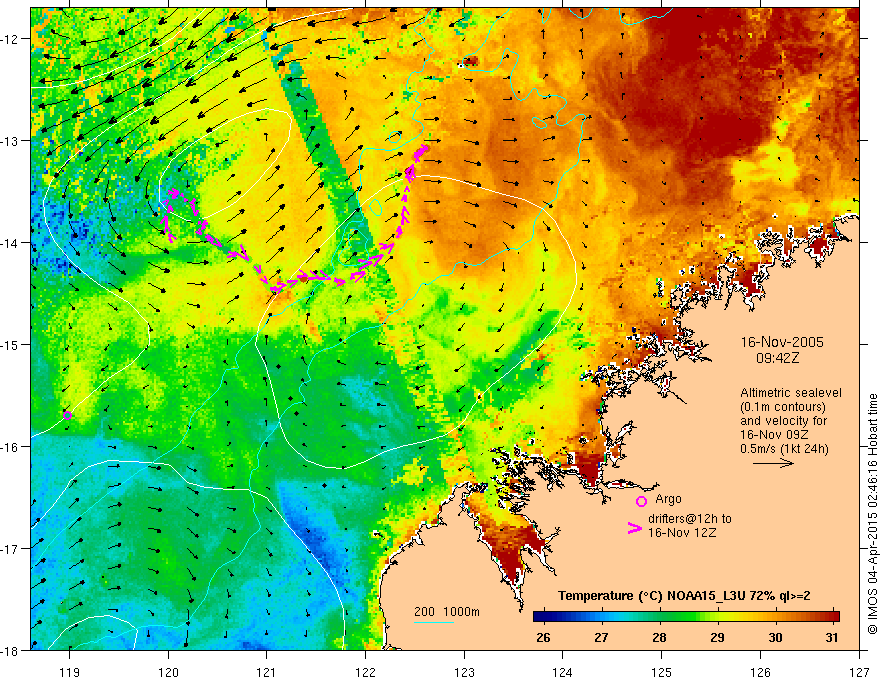Click longitude axis label 119

click(x=70, y=672)
